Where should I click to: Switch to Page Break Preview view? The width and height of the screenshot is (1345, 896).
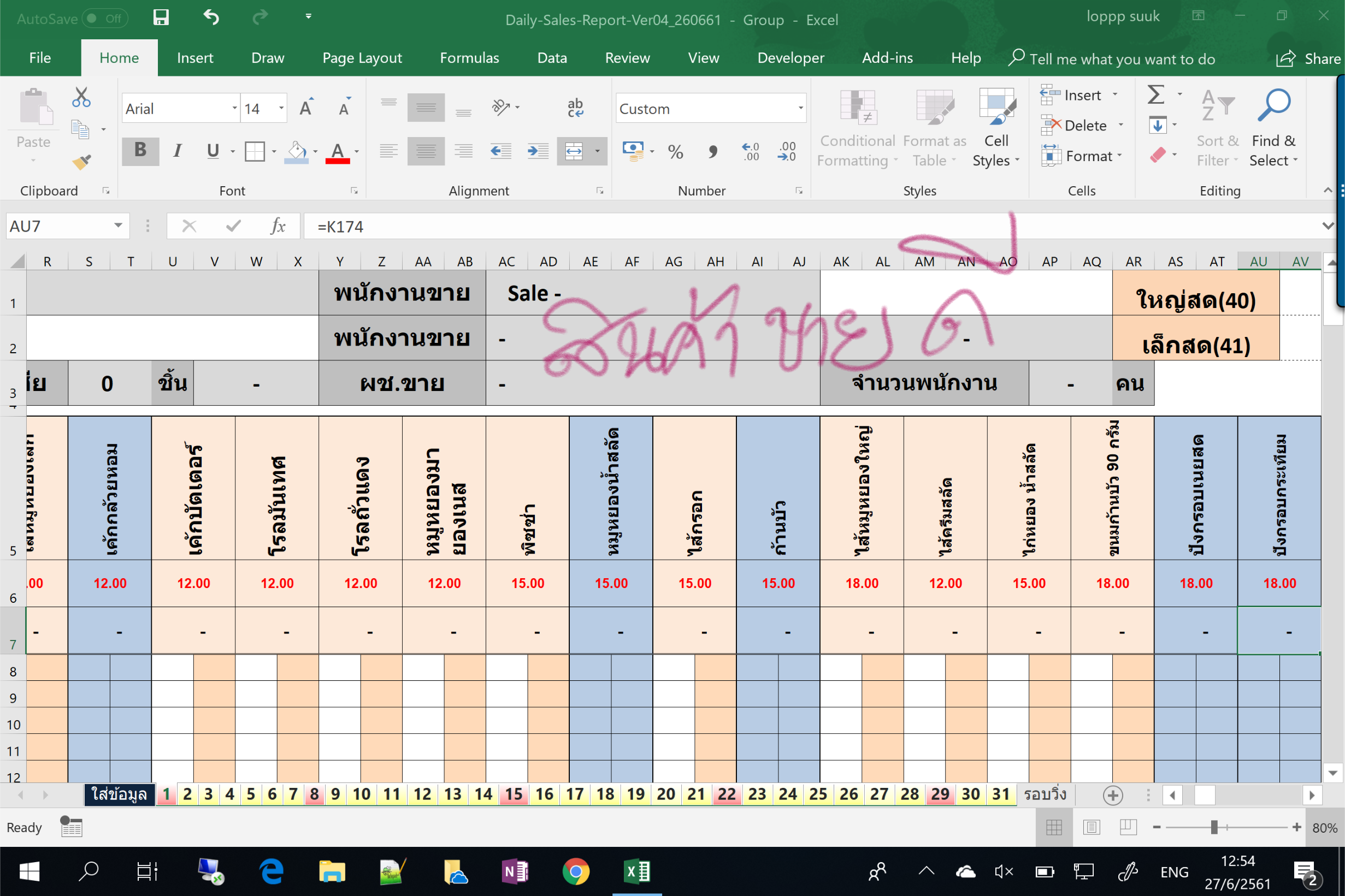1128,827
